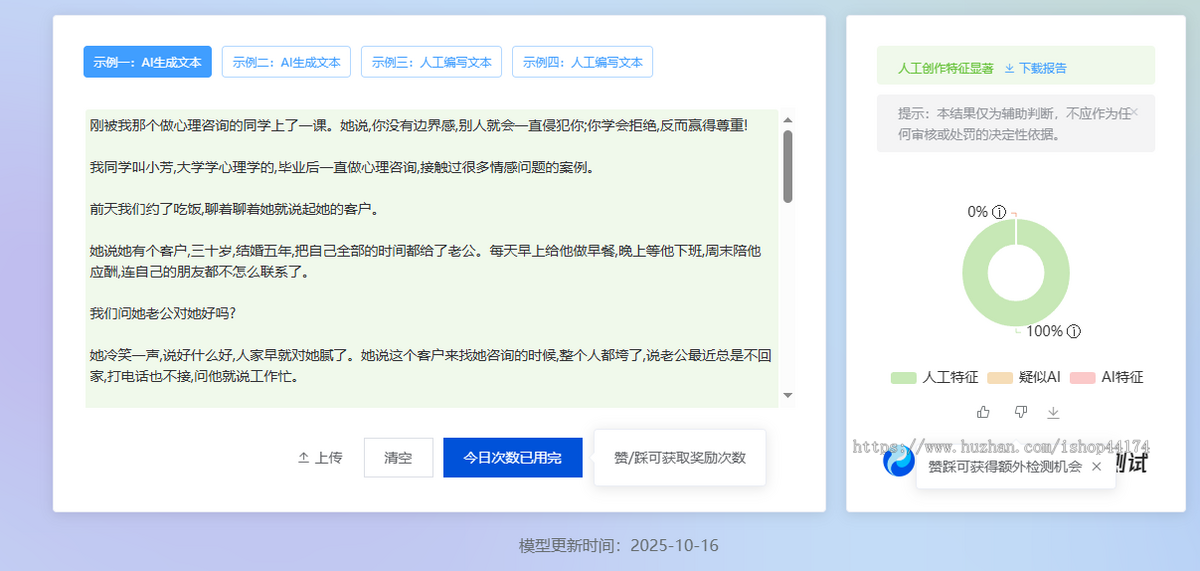Click the 下载报告 download report link

tap(1035, 68)
